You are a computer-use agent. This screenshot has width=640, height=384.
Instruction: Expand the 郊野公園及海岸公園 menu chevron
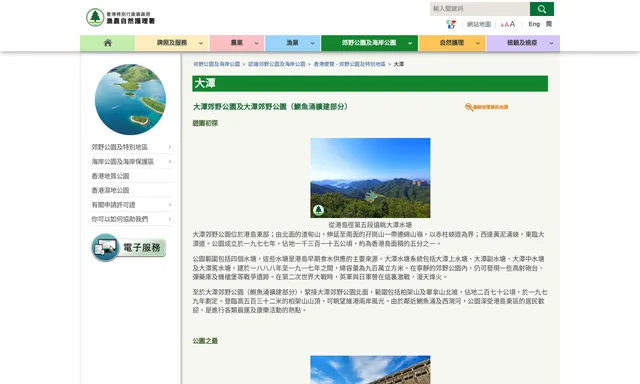[x=410, y=43]
